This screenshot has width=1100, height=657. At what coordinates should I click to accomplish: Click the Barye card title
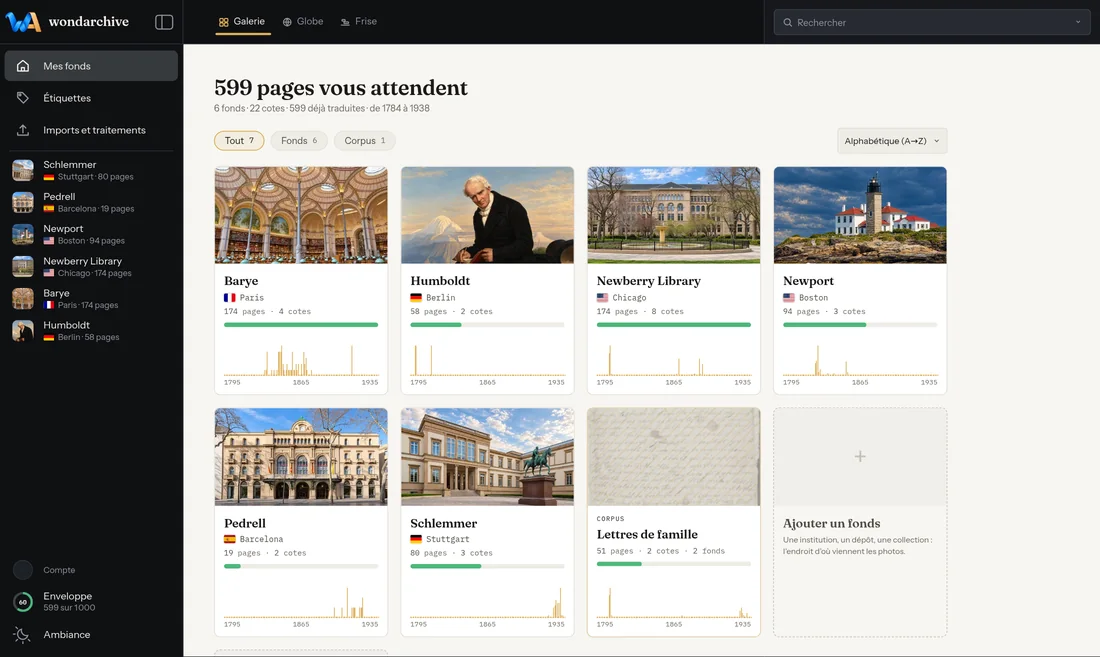coord(241,280)
